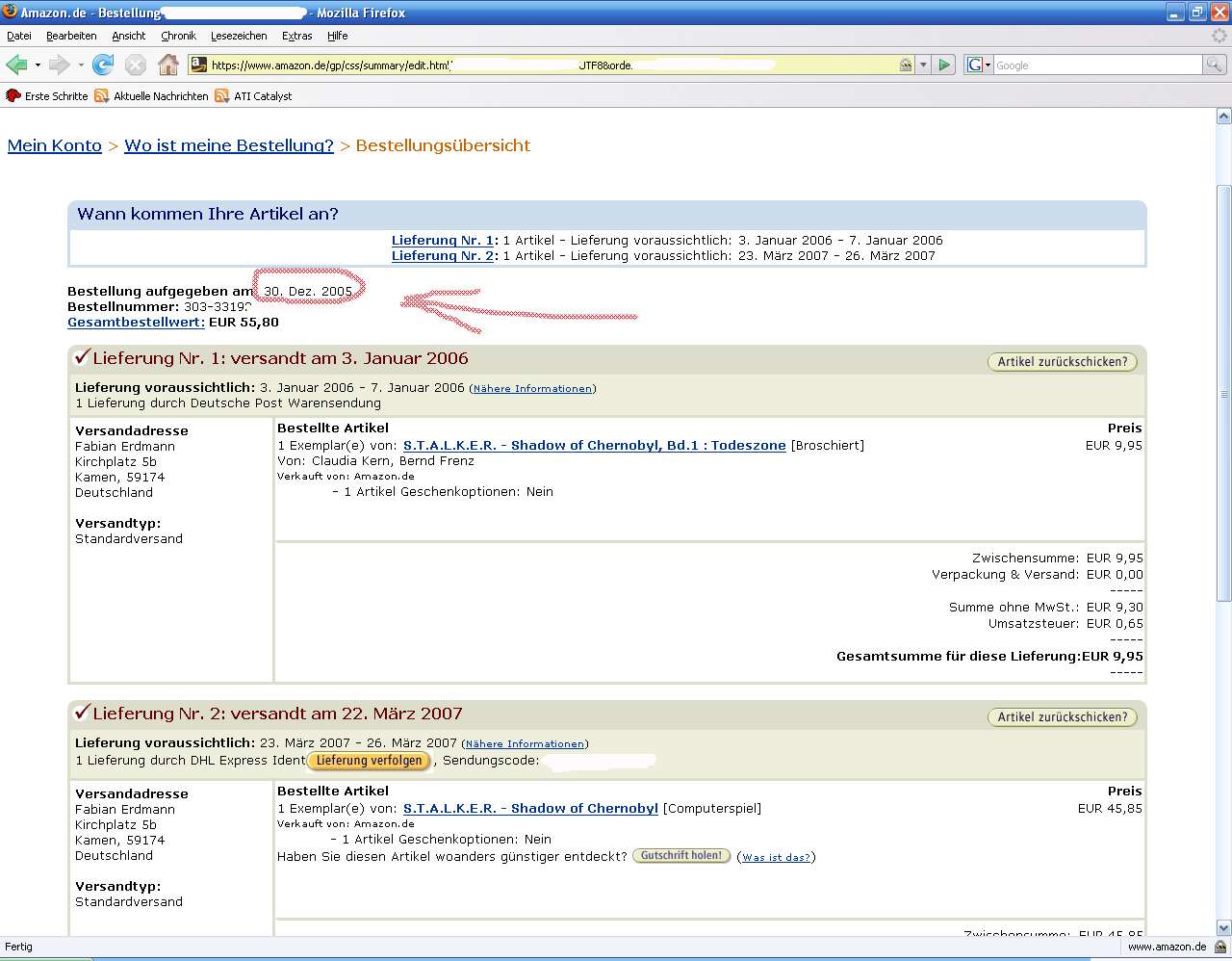The height and width of the screenshot is (961, 1232).
Task: Follow the Mein Konto breadcrumb link
Action: click(55, 145)
